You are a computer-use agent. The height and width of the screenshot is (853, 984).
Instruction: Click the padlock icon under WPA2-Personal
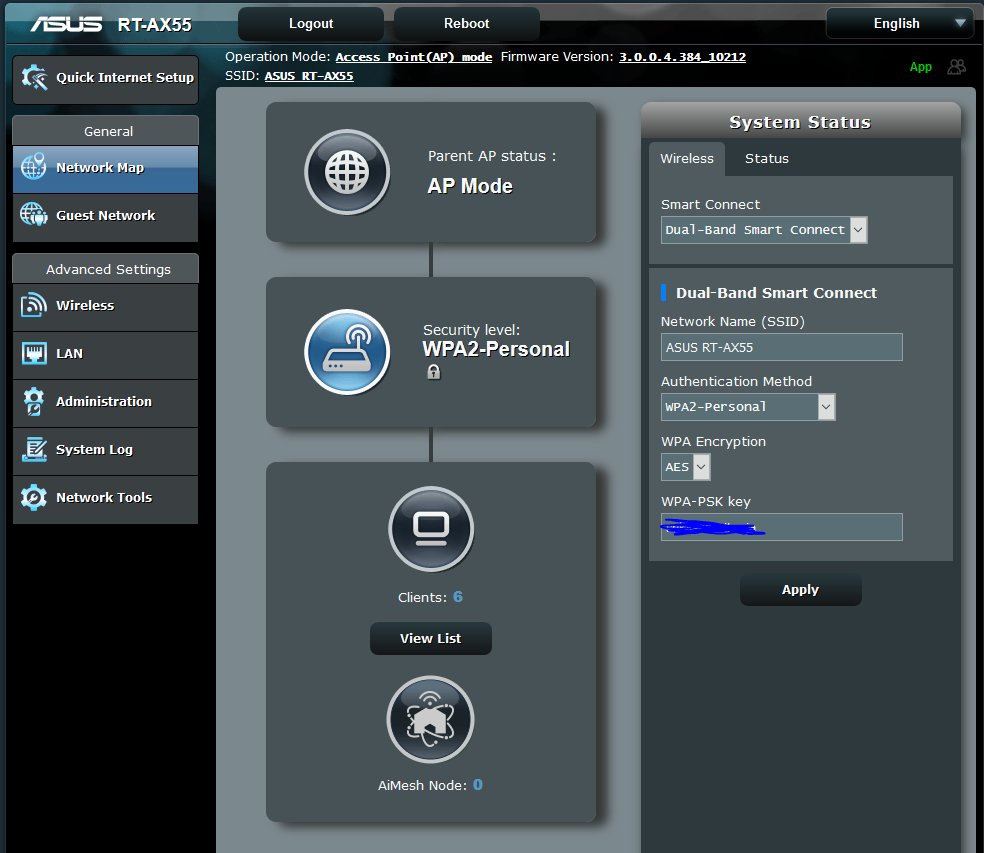(x=434, y=372)
